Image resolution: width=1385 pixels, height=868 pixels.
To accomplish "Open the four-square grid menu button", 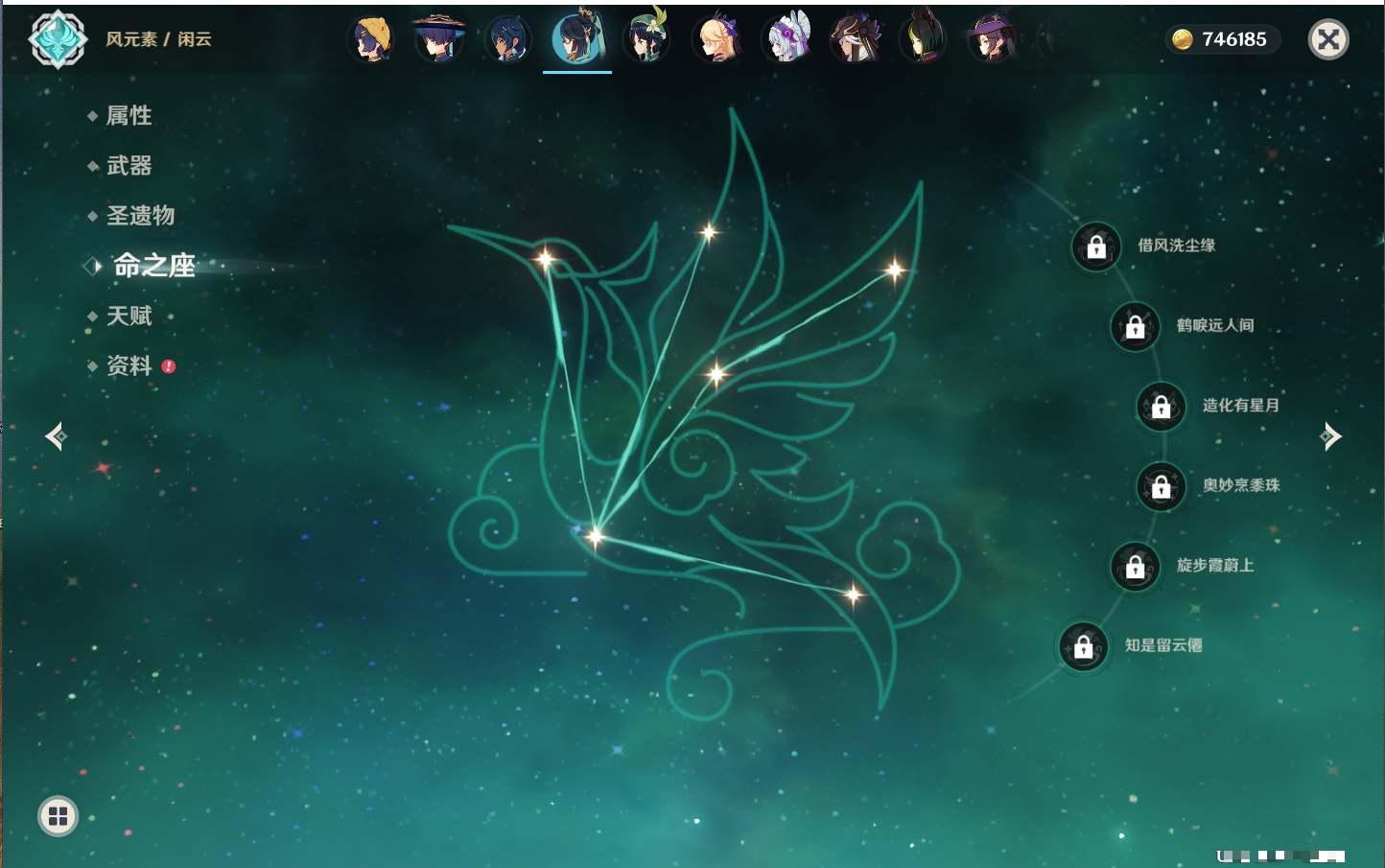I will pos(58,816).
